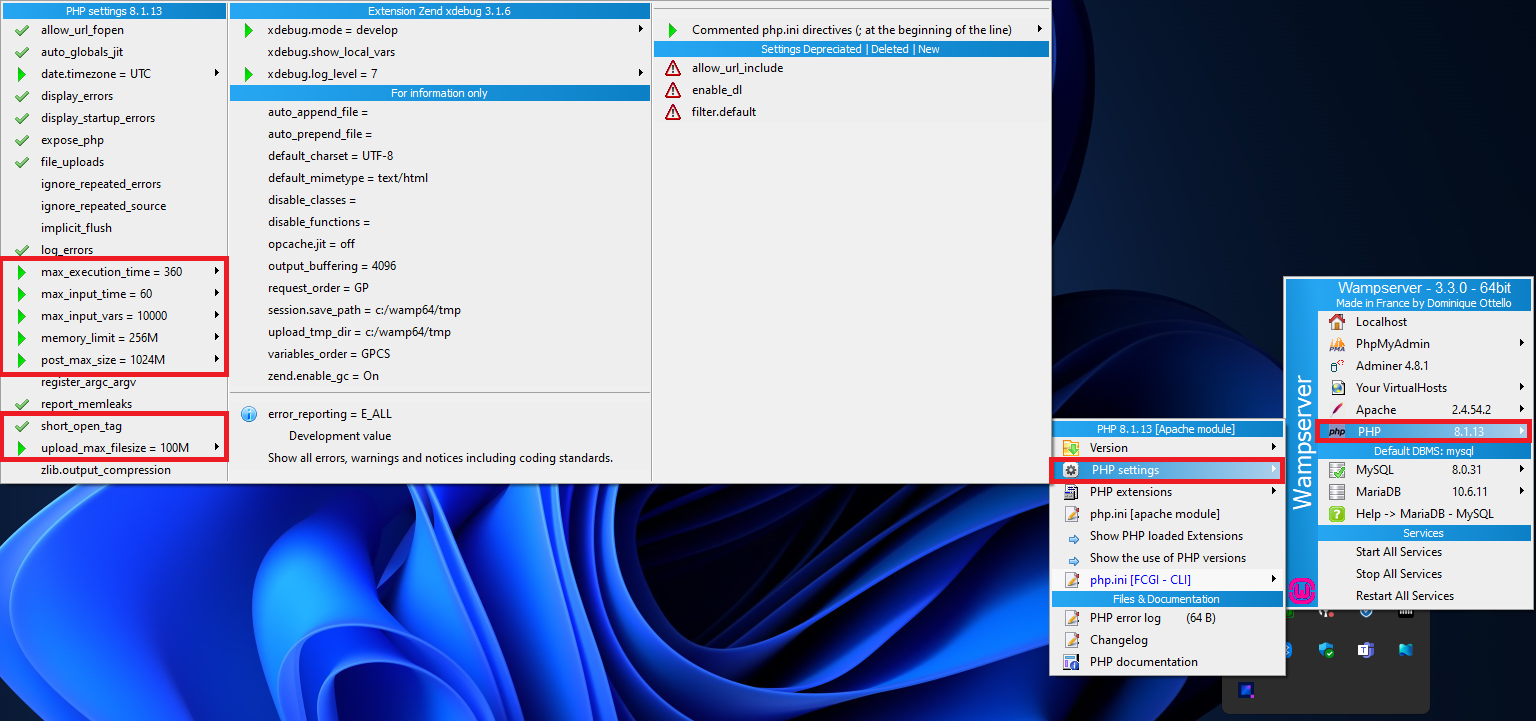
Task: Click 'session.save_path = c:/wamp64/tmp' line
Action: pos(364,310)
